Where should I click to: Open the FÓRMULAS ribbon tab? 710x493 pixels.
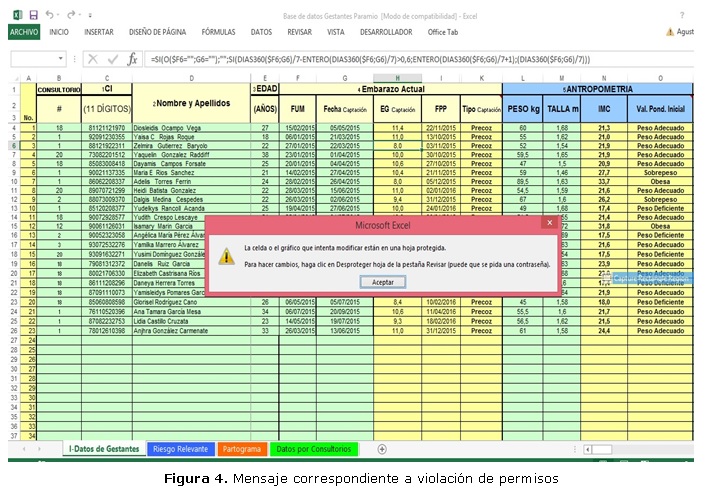coord(218,32)
